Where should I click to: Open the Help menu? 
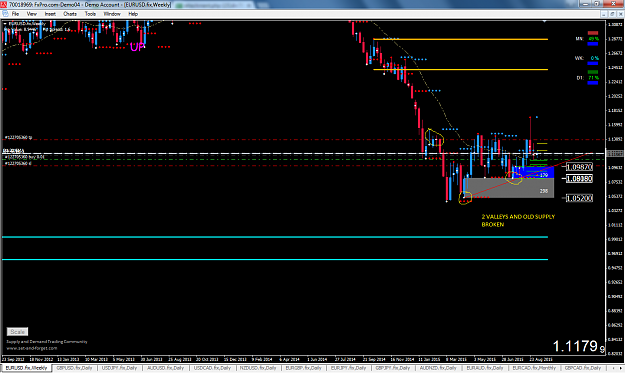(133, 14)
